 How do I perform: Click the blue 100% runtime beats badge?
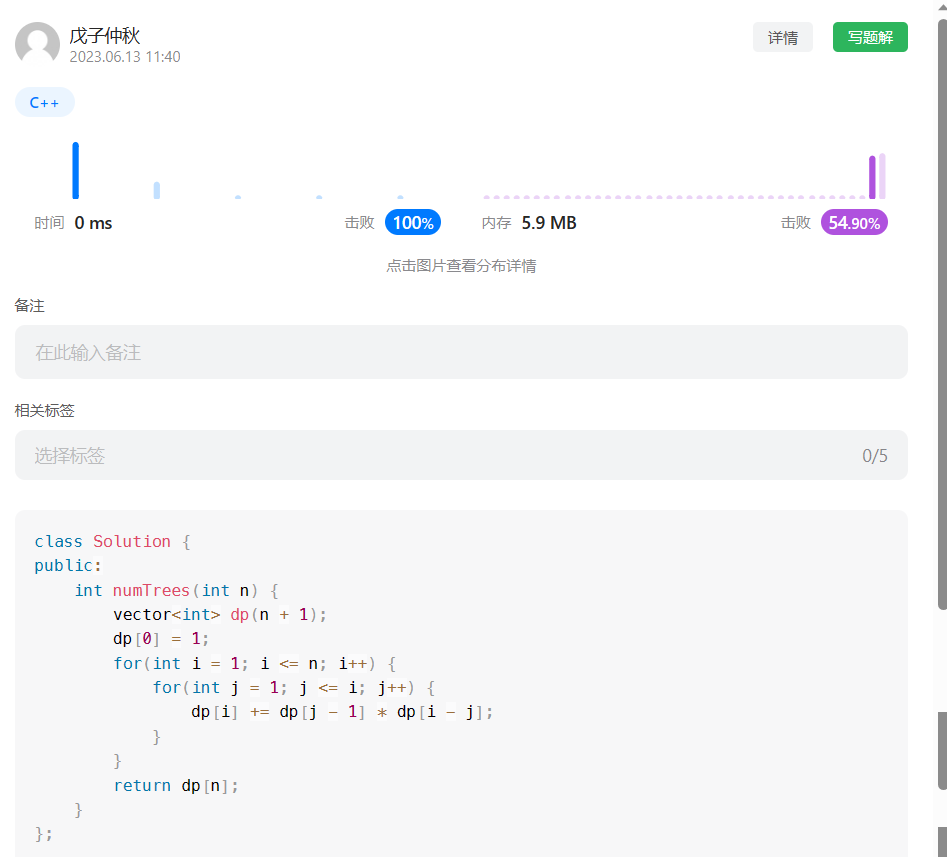click(x=412, y=222)
